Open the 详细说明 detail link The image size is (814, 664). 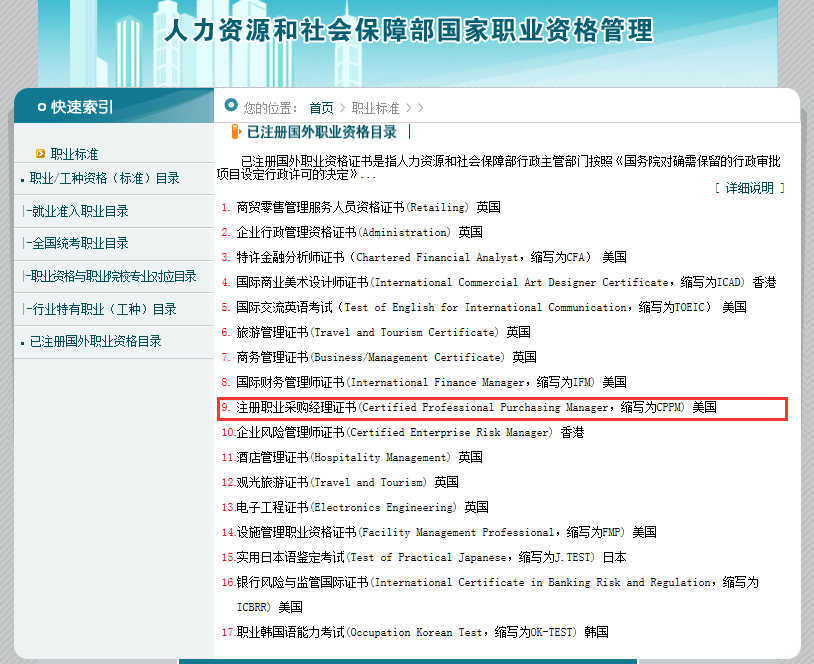coord(749,188)
